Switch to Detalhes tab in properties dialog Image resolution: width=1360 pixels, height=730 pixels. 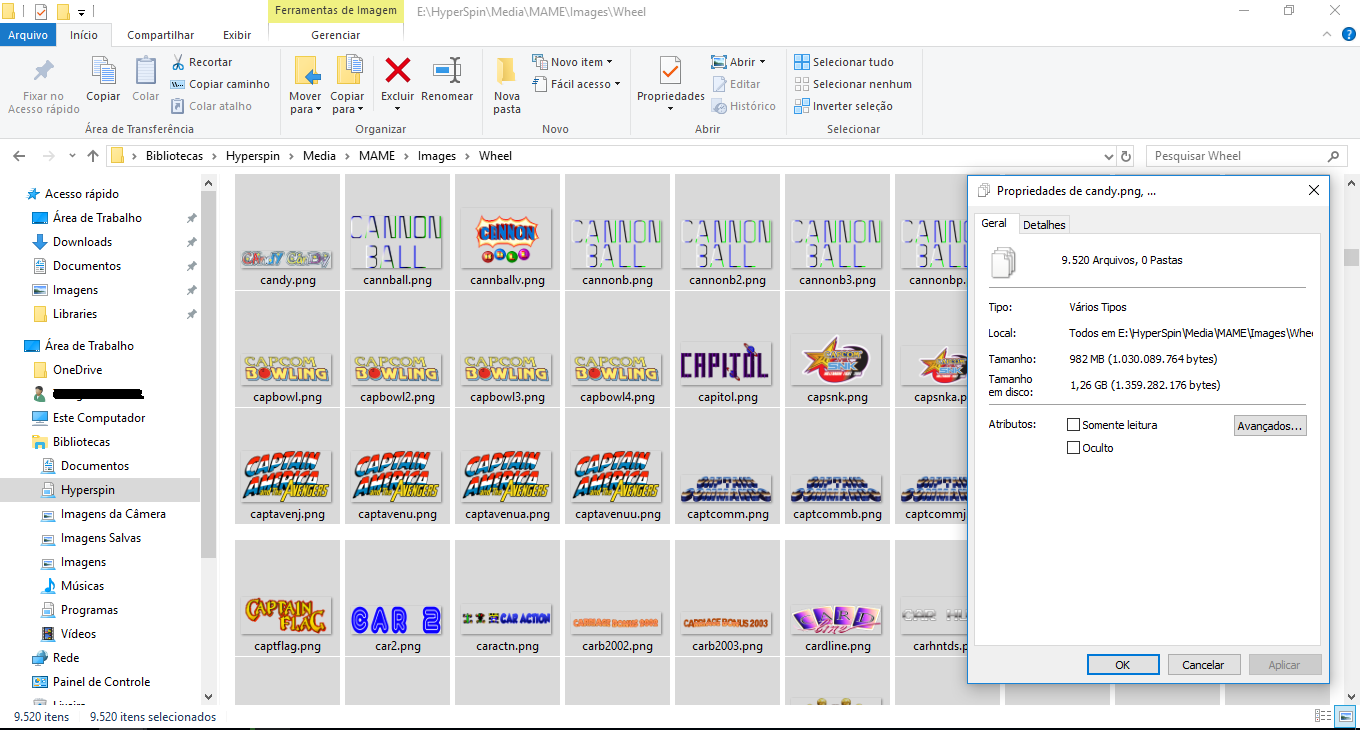tap(1044, 225)
